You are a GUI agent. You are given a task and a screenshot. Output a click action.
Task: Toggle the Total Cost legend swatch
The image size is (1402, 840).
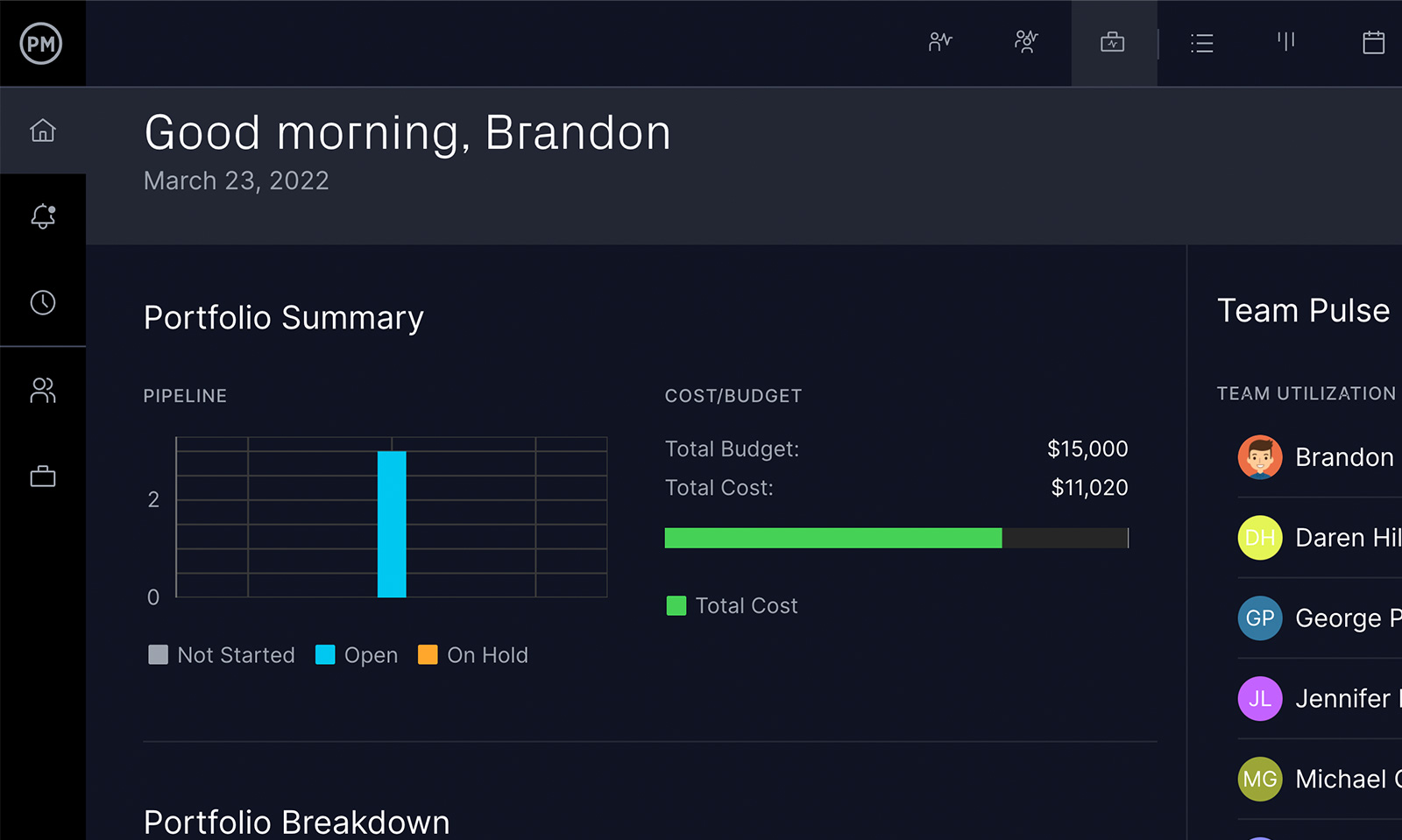[676, 605]
